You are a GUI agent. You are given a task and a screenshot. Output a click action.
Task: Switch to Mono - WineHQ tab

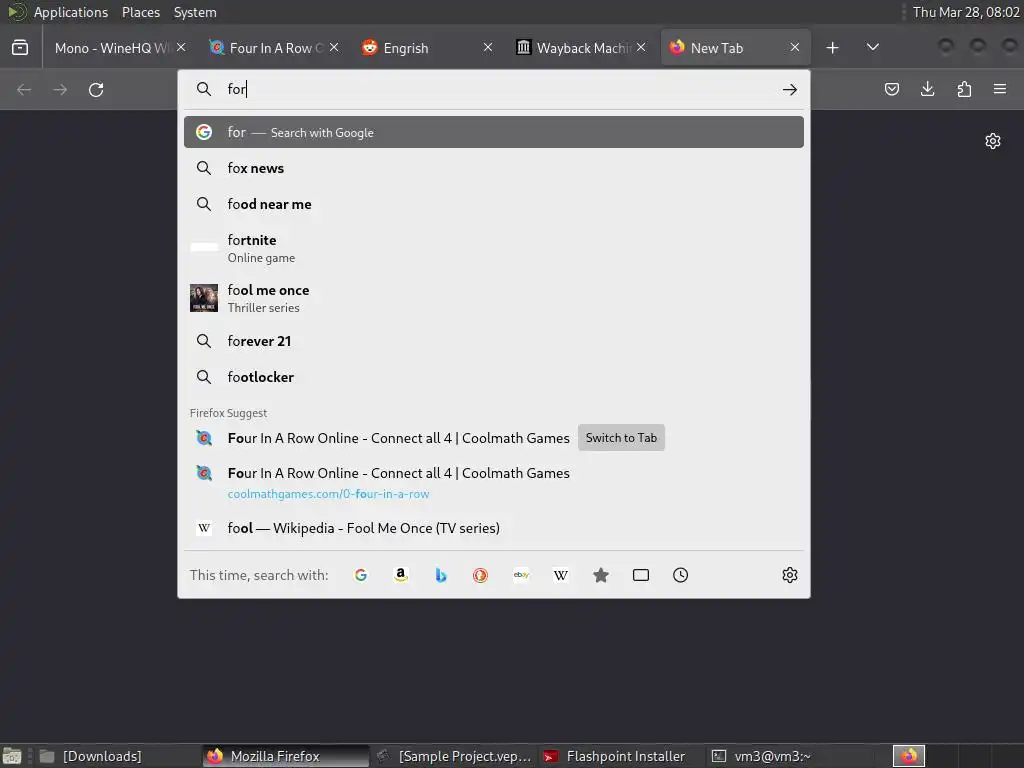click(x=111, y=48)
